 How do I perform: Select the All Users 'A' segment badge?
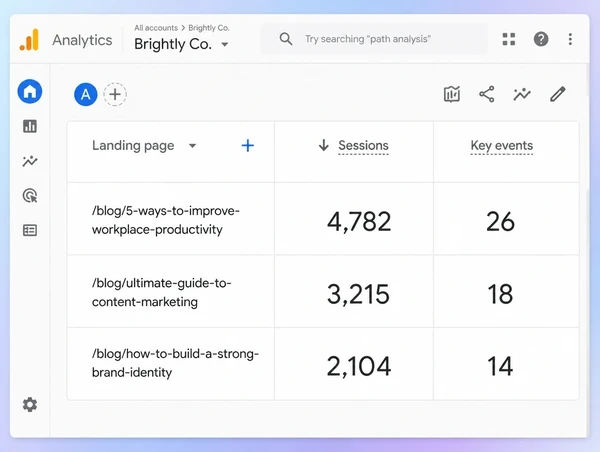pos(86,94)
